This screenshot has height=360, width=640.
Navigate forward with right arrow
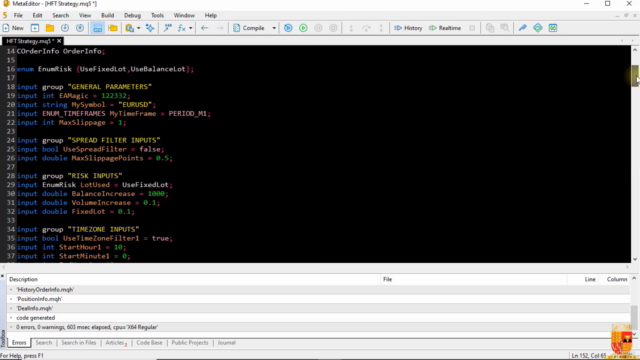tap(220, 28)
